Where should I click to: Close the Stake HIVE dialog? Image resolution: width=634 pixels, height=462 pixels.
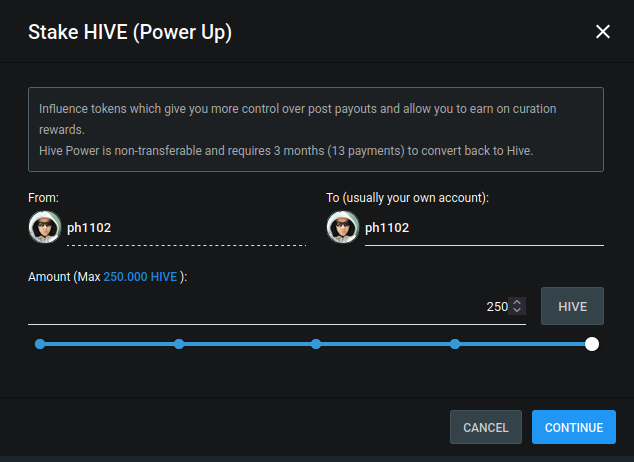point(602,32)
